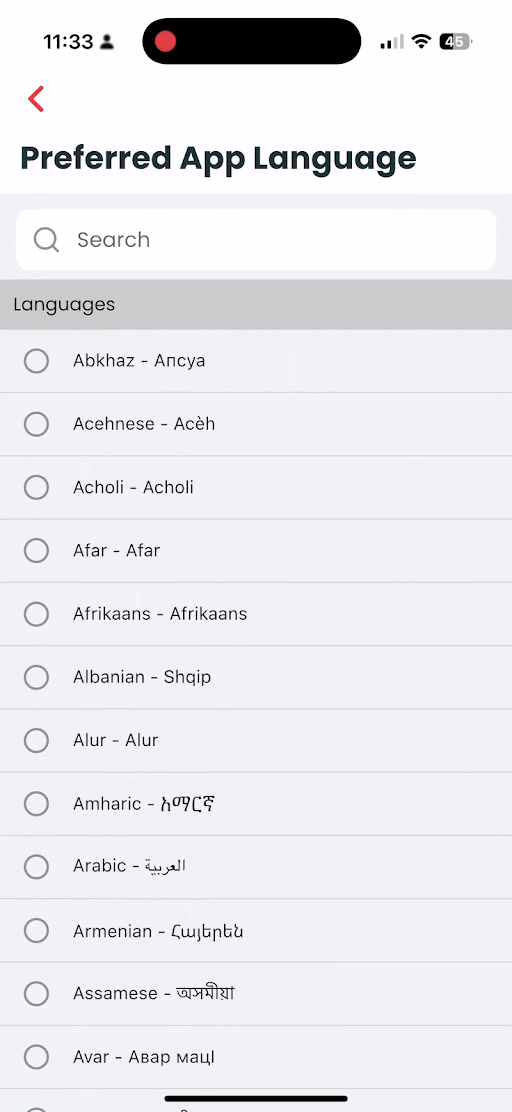The height and width of the screenshot is (1112, 512).
Task: Select the Albanian - Shqip radio button
Action: pyautogui.click(x=36, y=677)
